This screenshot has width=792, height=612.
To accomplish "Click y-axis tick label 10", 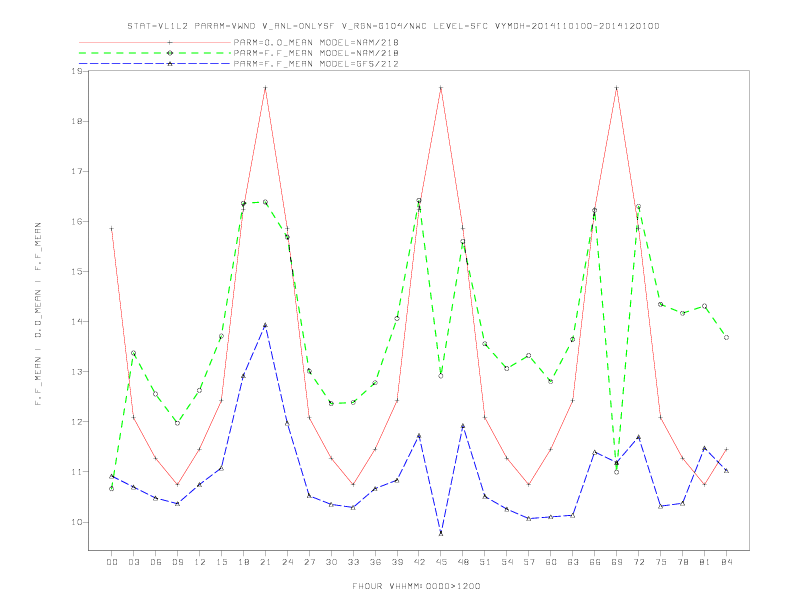I will 77,522.
